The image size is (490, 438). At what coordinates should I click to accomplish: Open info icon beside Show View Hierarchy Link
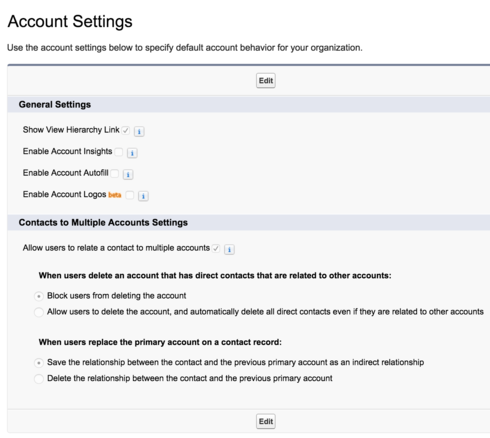click(x=139, y=131)
